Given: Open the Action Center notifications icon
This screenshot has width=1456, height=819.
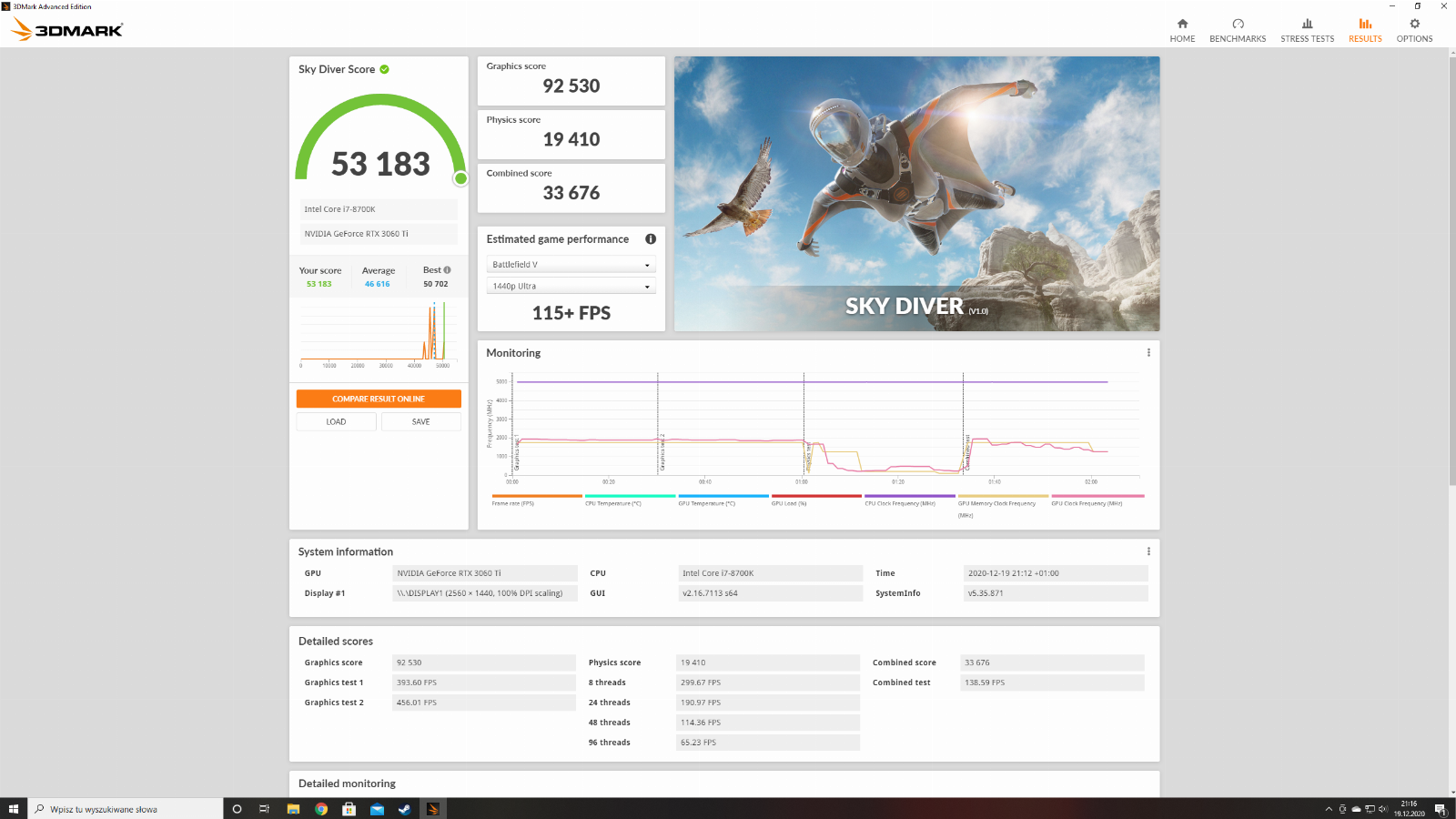Looking at the screenshot, I should click(x=1441, y=809).
